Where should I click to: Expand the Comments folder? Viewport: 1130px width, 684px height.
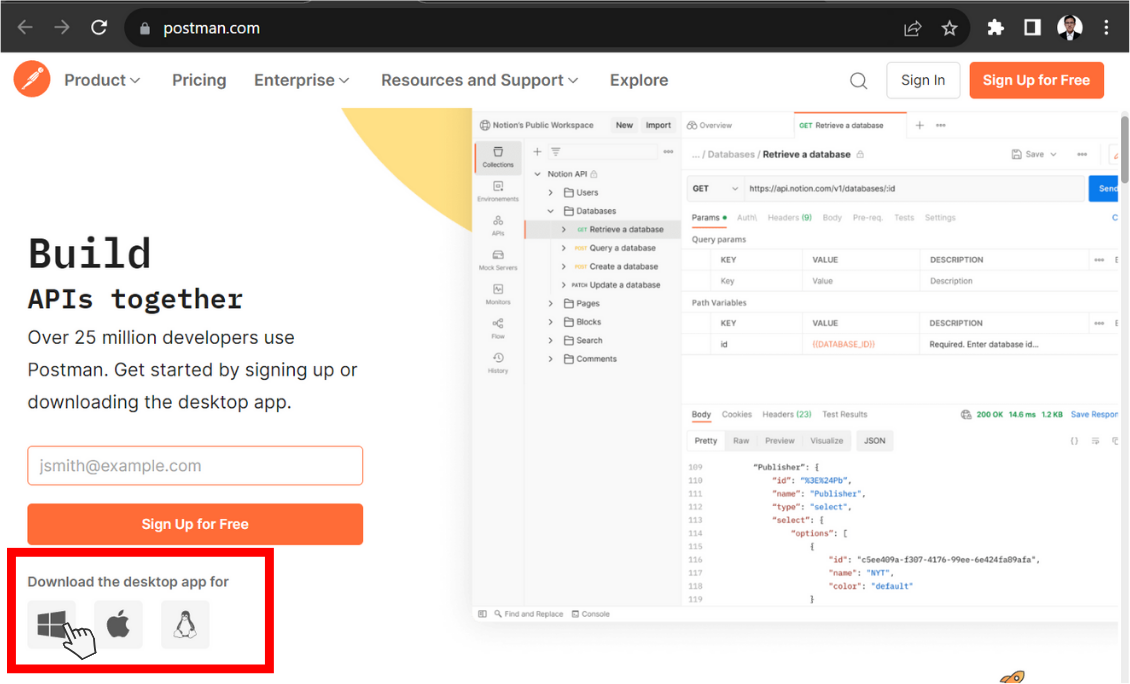click(x=551, y=359)
